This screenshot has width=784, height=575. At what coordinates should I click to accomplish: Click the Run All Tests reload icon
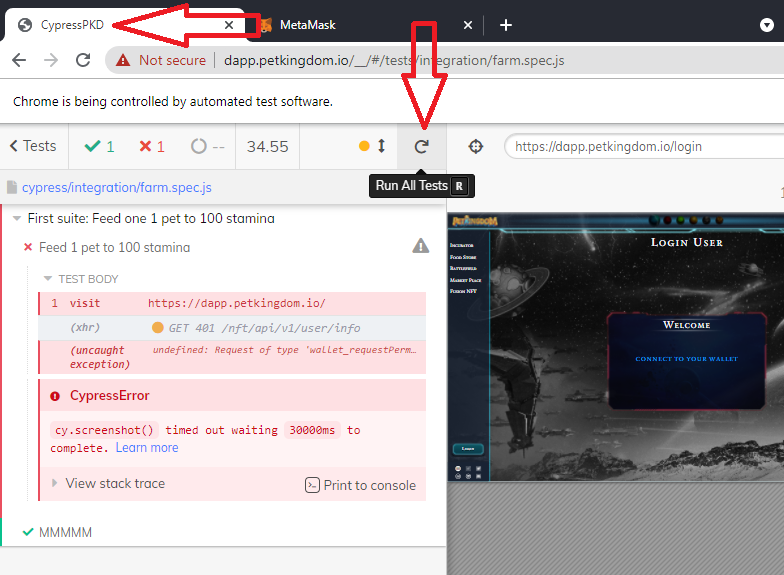coord(422,146)
